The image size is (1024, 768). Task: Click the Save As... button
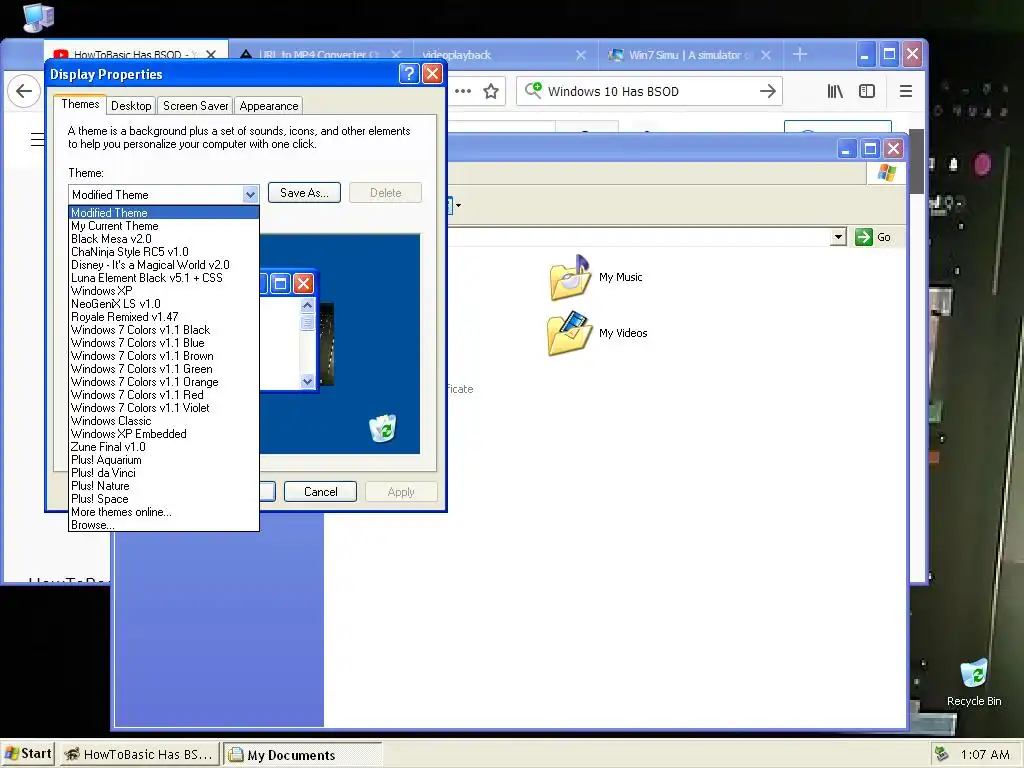(x=304, y=193)
